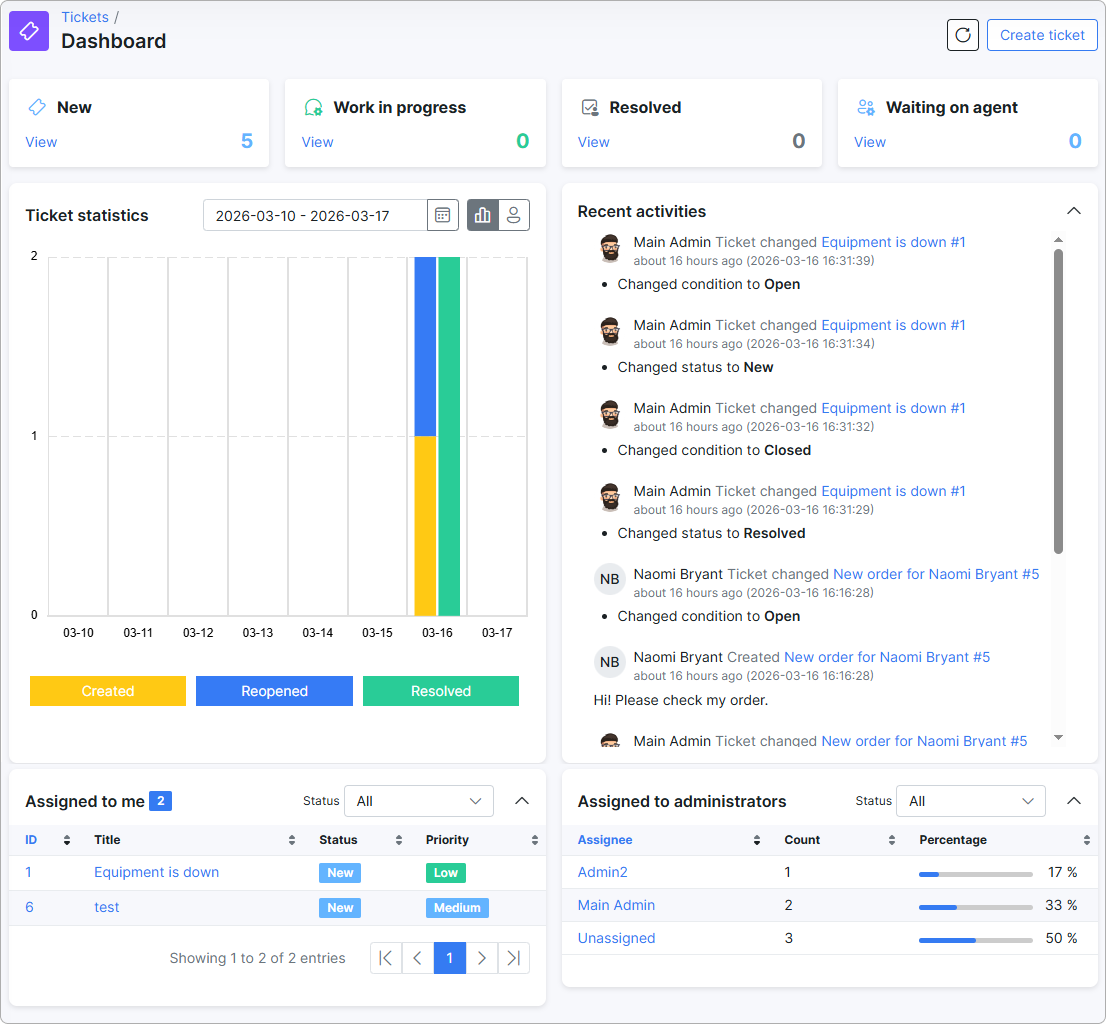Click the NB avatar on Created activity
Image resolution: width=1106 pixels, height=1024 pixels.
609,662
